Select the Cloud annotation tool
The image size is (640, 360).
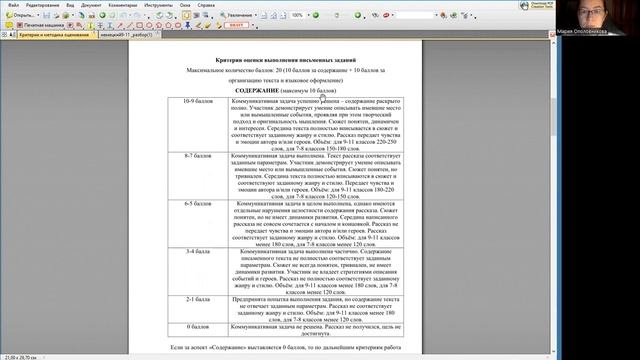click(178, 25)
